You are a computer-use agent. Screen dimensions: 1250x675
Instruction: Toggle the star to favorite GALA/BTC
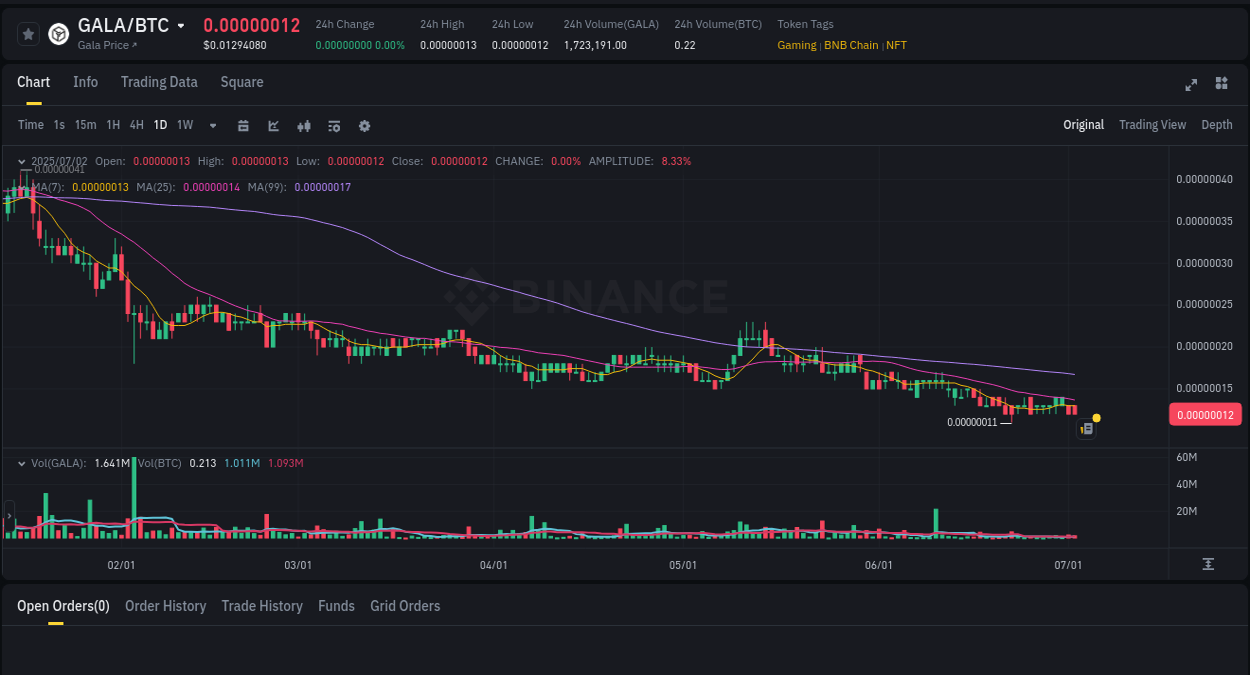(28, 33)
